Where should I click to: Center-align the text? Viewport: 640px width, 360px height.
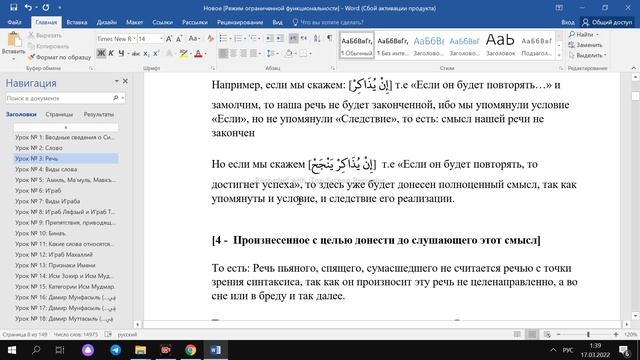click(233, 53)
